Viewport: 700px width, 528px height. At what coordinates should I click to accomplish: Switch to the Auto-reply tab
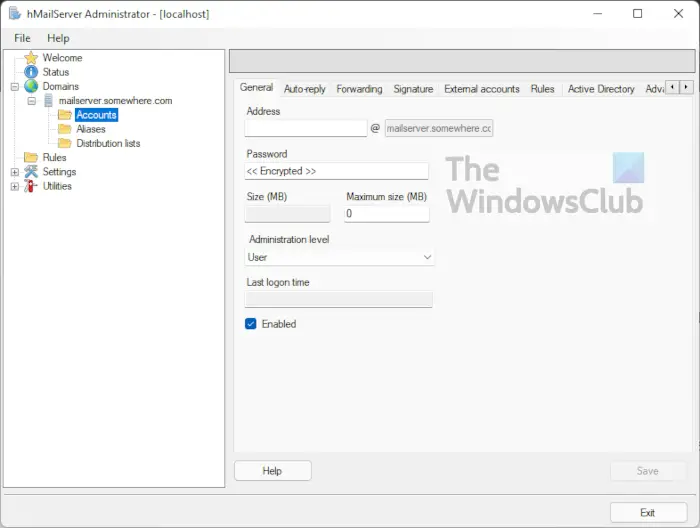304,89
